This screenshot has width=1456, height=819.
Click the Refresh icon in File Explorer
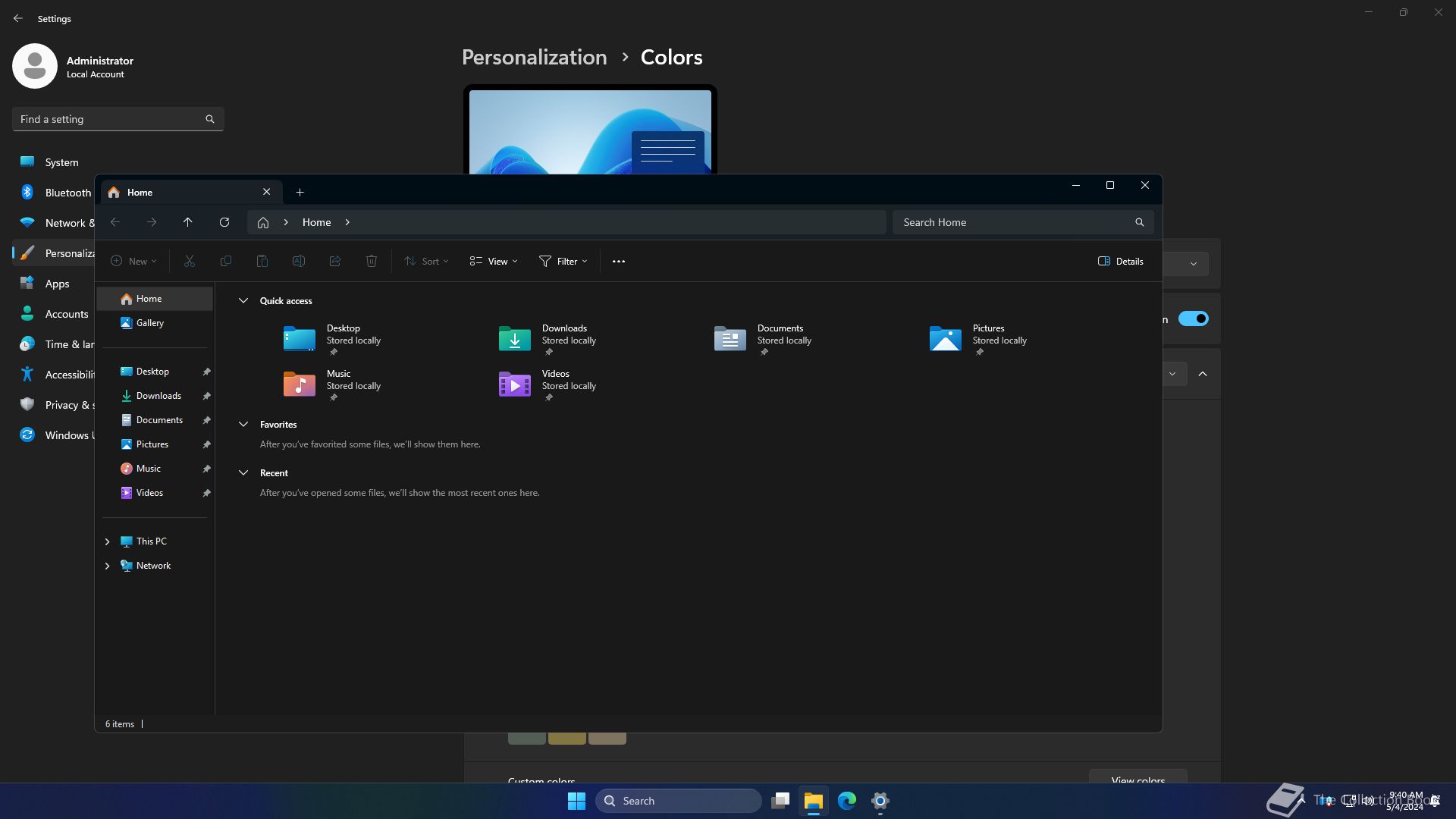click(224, 222)
